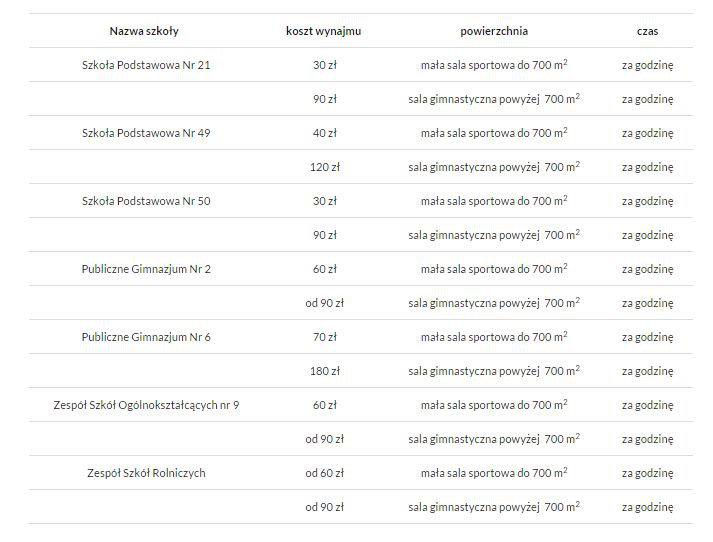Click the 40 zł price cell
This screenshot has height=542, width=713.
coord(325,133)
